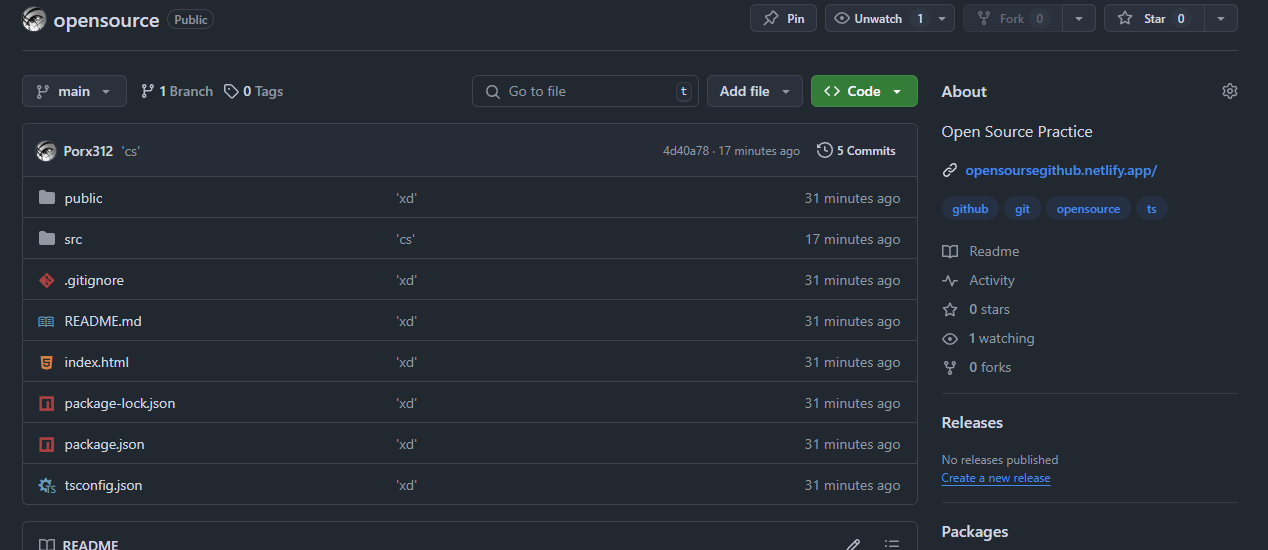
Task: Click the edit README pencil icon
Action: point(853,545)
